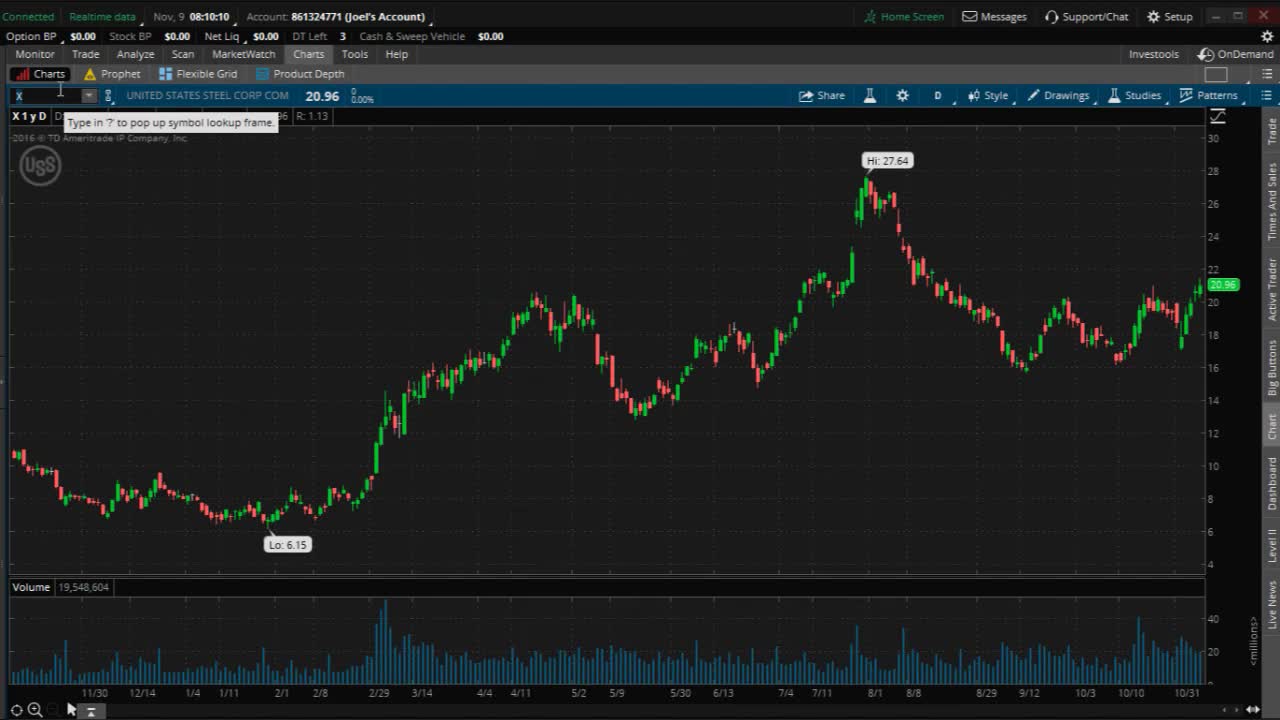
Task: Click the 20.96 last price axis label
Action: click(1223, 285)
